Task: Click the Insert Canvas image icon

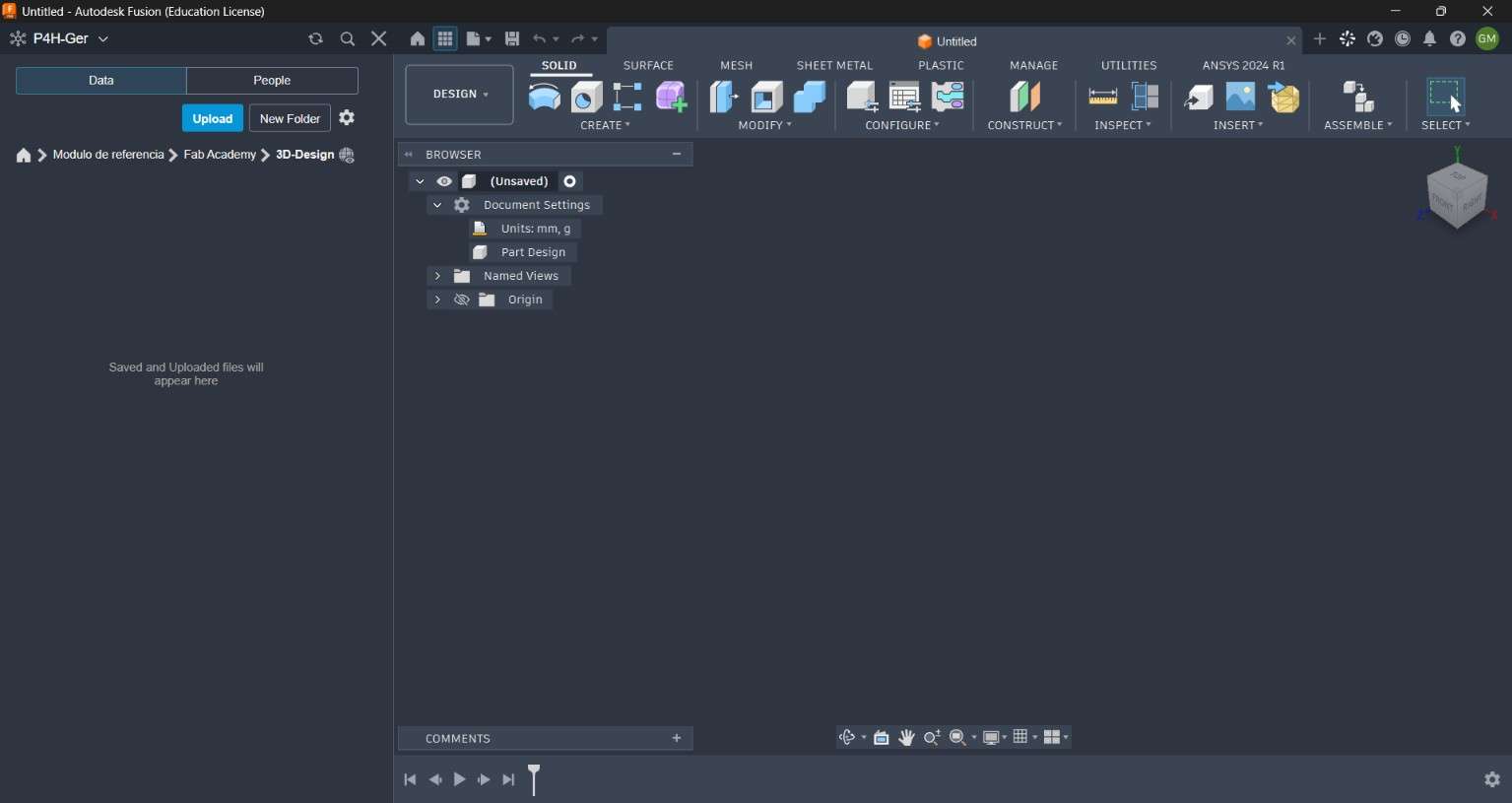Action: (1240, 97)
